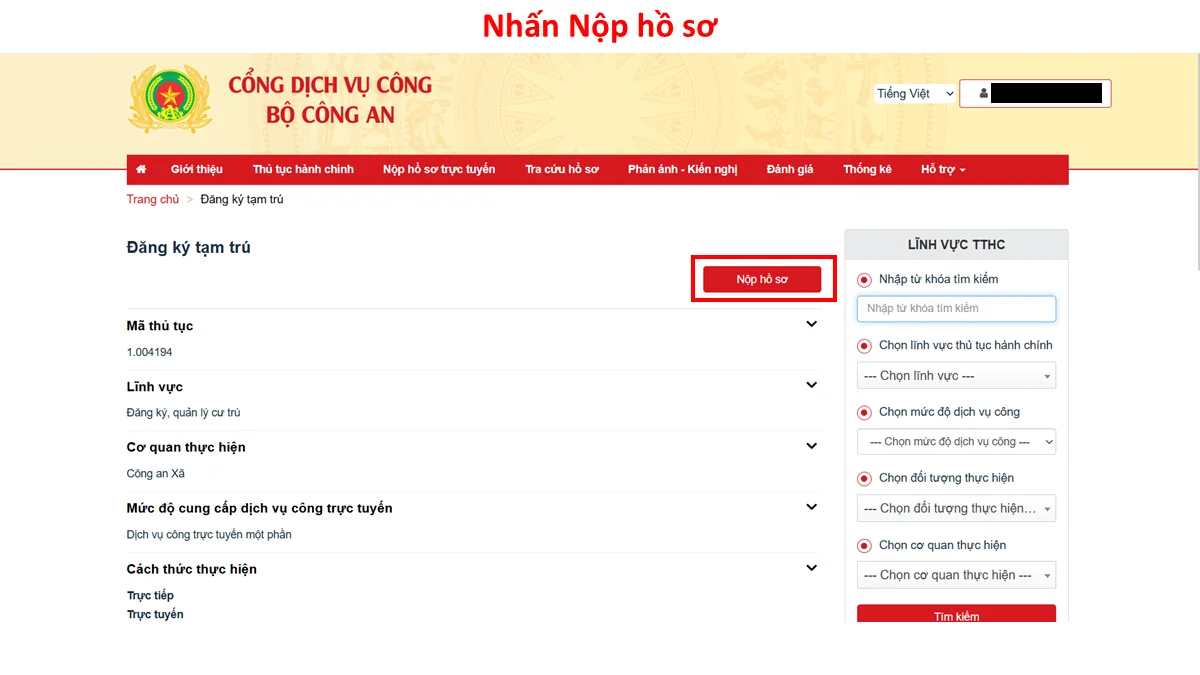This screenshot has height=675, width=1200.
Task: Click the Tìm kiếm search button
Action: (956, 614)
